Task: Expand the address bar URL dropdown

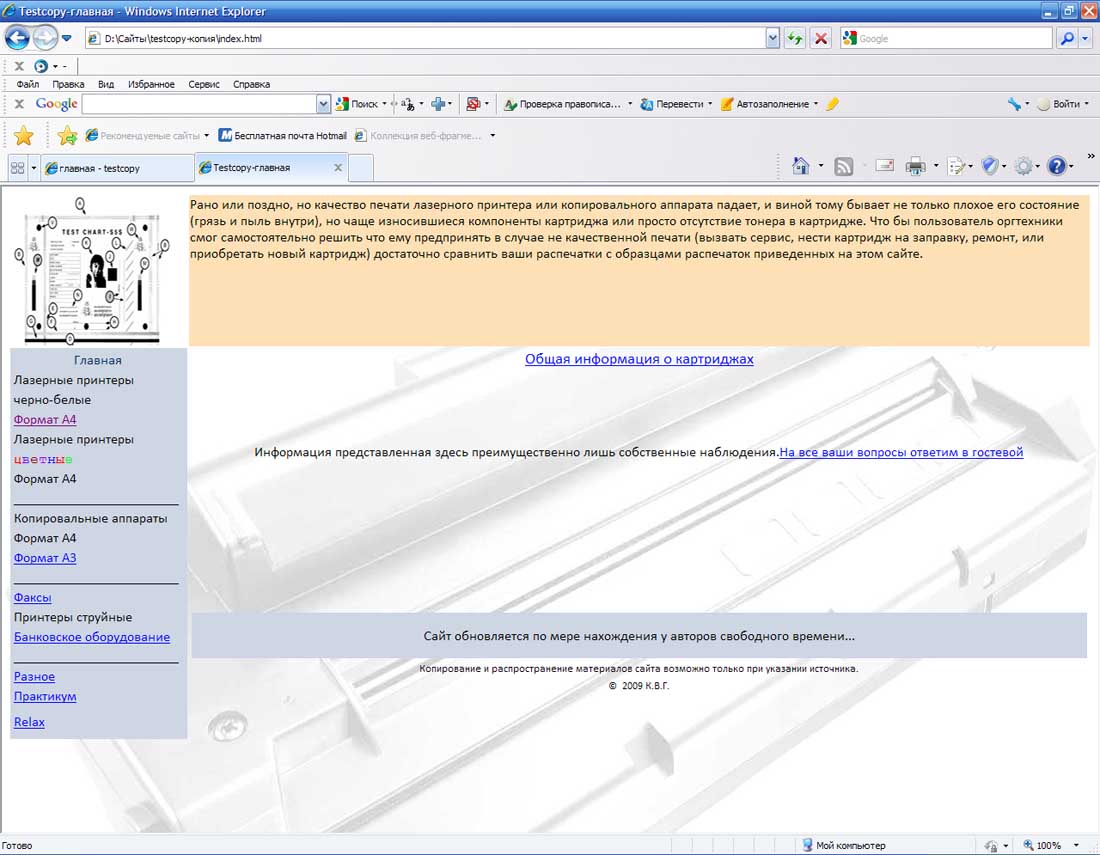Action: (x=772, y=39)
